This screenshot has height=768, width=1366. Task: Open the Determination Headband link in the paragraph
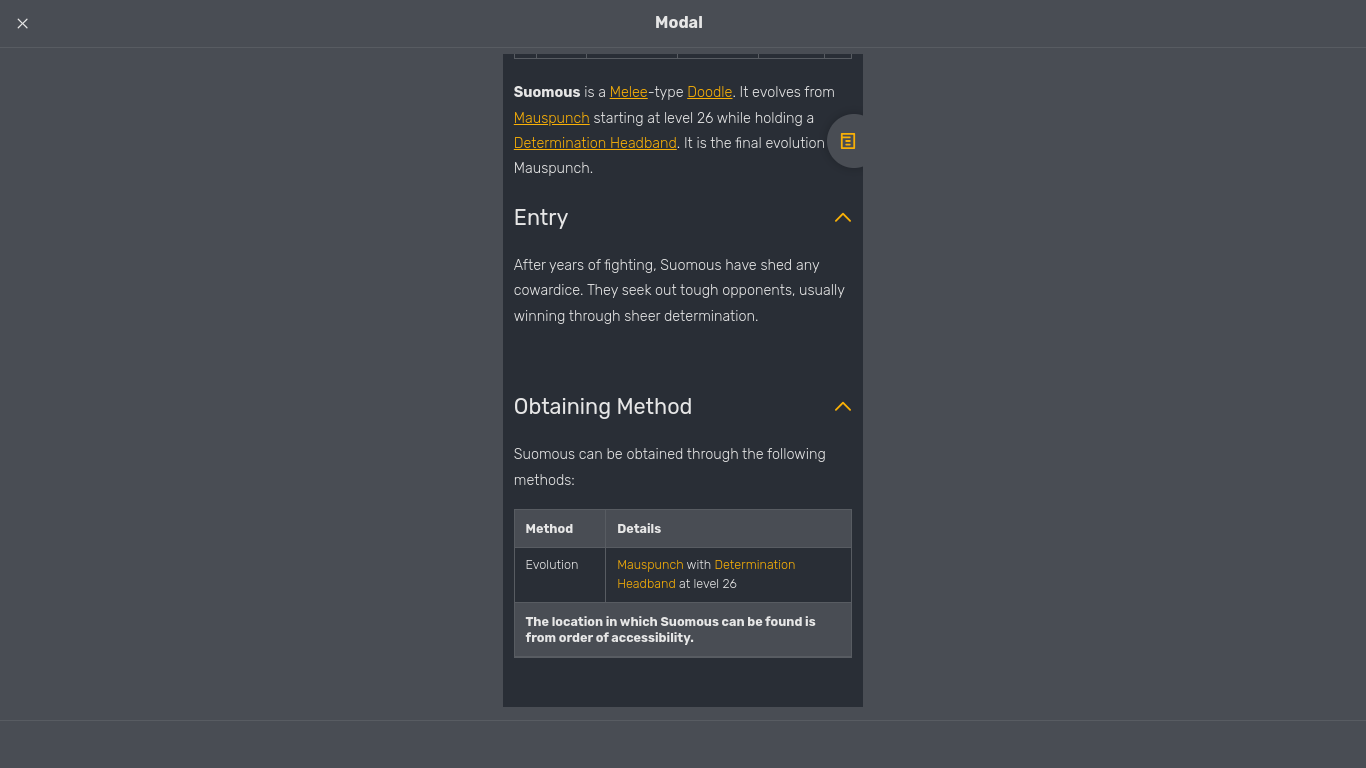click(x=594, y=142)
